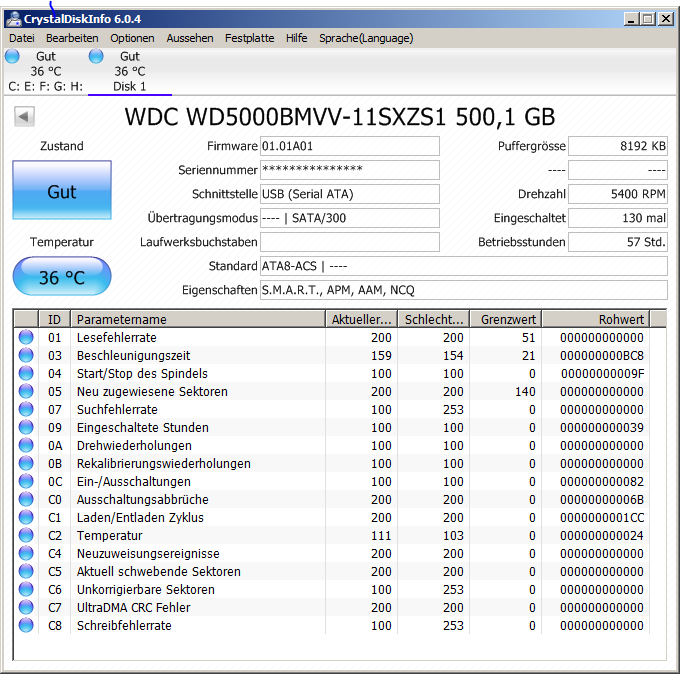Image resolution: width=680 pixels, height=674 pixels.
Task: Open the Aussehen menu
Action: click(x=190, y=38)
